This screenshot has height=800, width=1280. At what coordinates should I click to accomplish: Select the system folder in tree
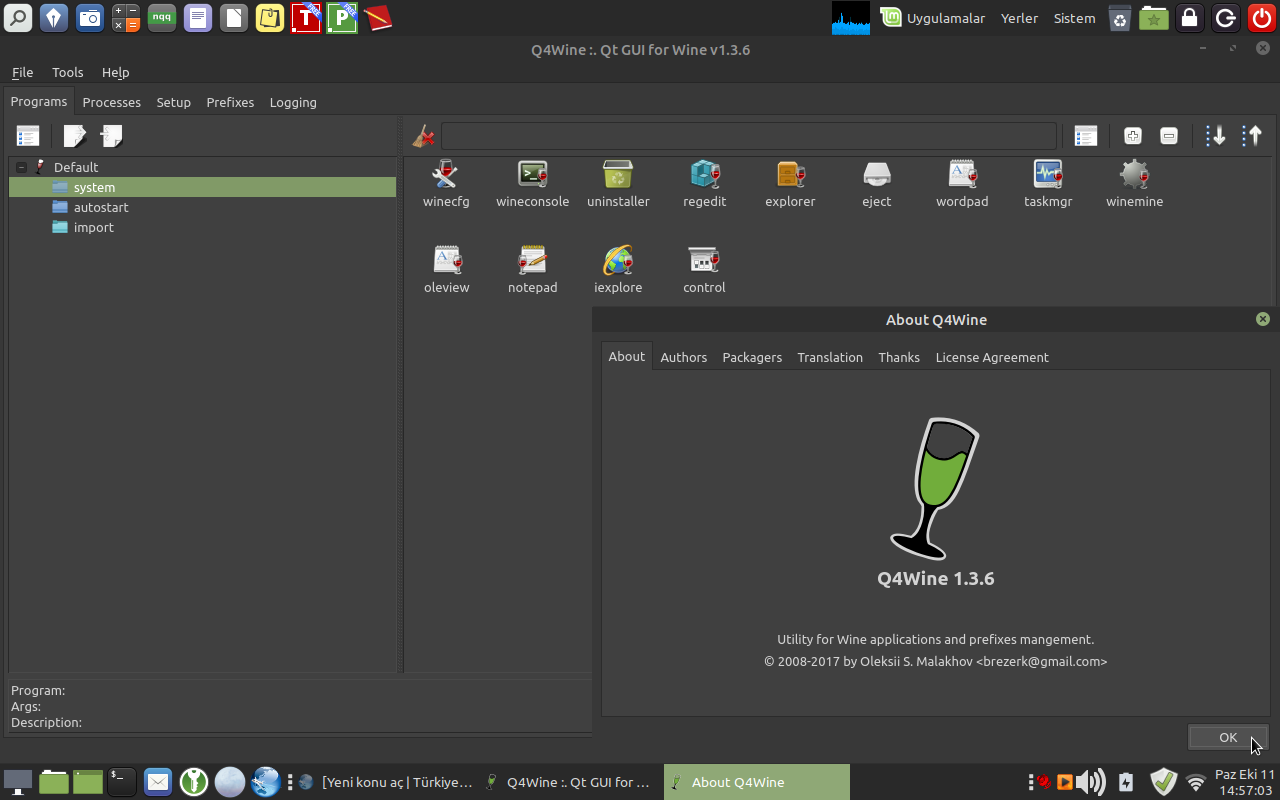click(202, 187)
